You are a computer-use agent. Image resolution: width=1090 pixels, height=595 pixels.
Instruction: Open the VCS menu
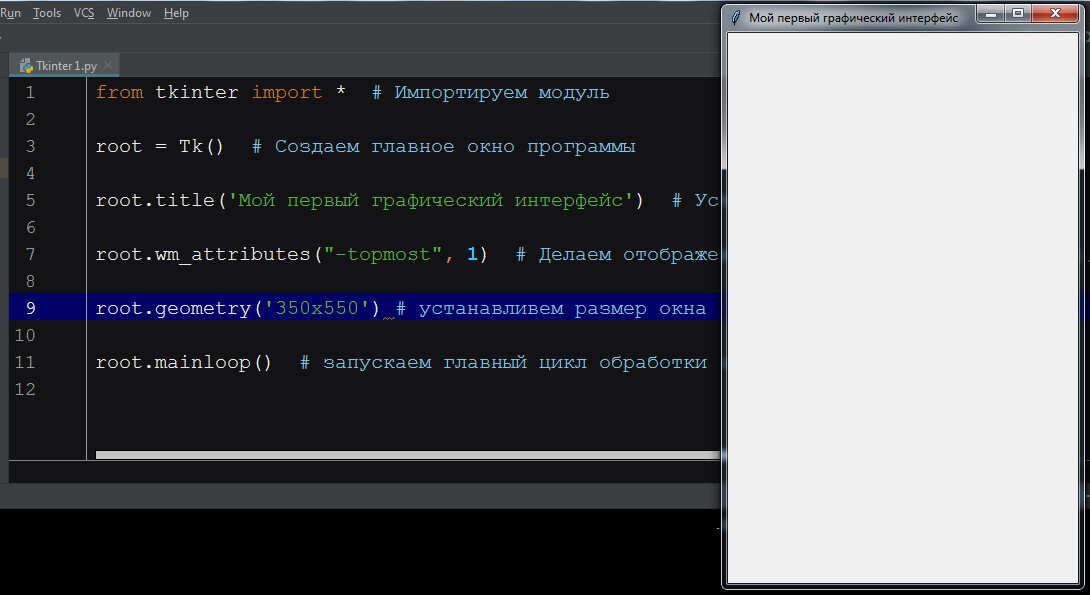point(84,13)
